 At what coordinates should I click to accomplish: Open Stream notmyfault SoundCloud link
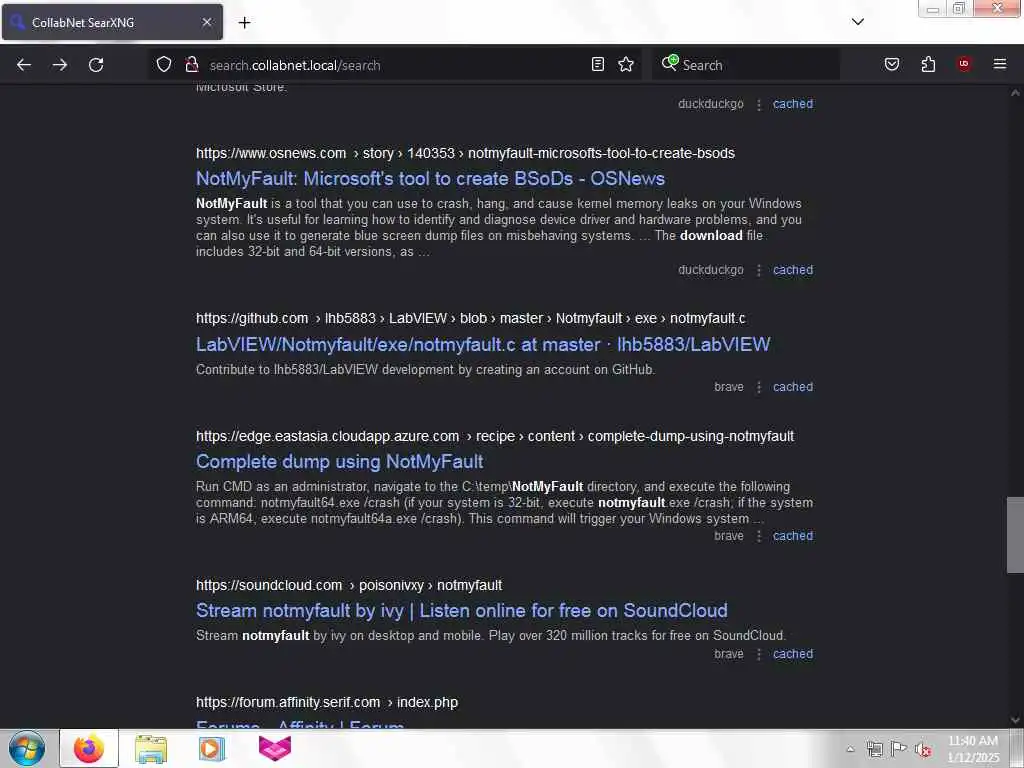pos(462,611)
